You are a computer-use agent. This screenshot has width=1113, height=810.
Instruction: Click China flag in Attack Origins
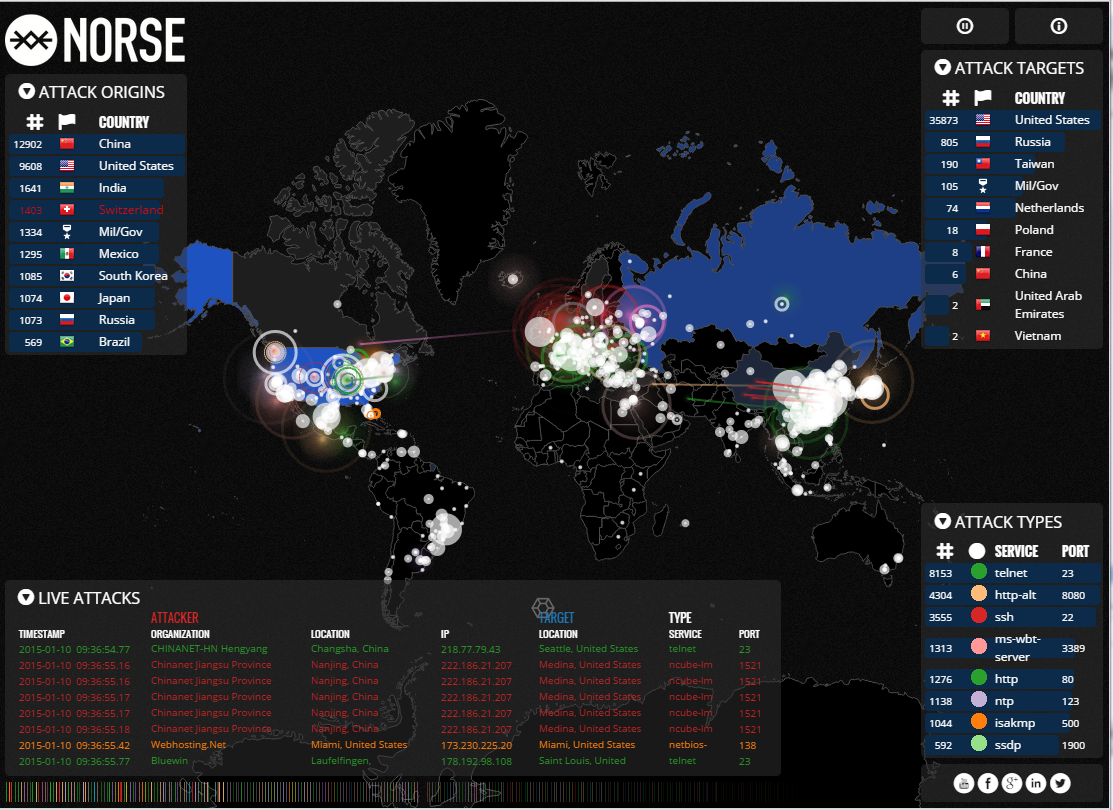pos(67,143)
